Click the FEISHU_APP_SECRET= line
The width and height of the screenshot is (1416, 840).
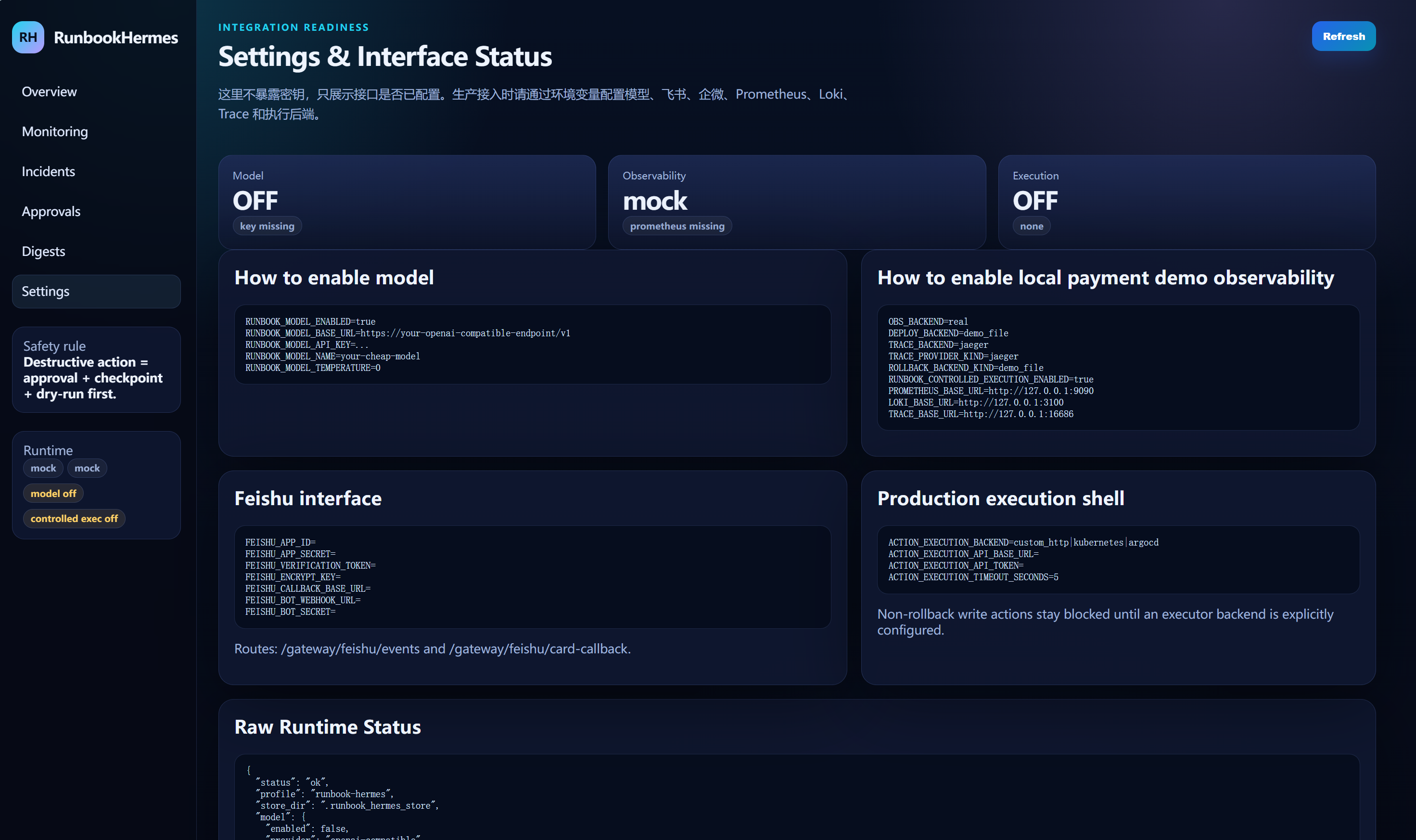point(290,554)
